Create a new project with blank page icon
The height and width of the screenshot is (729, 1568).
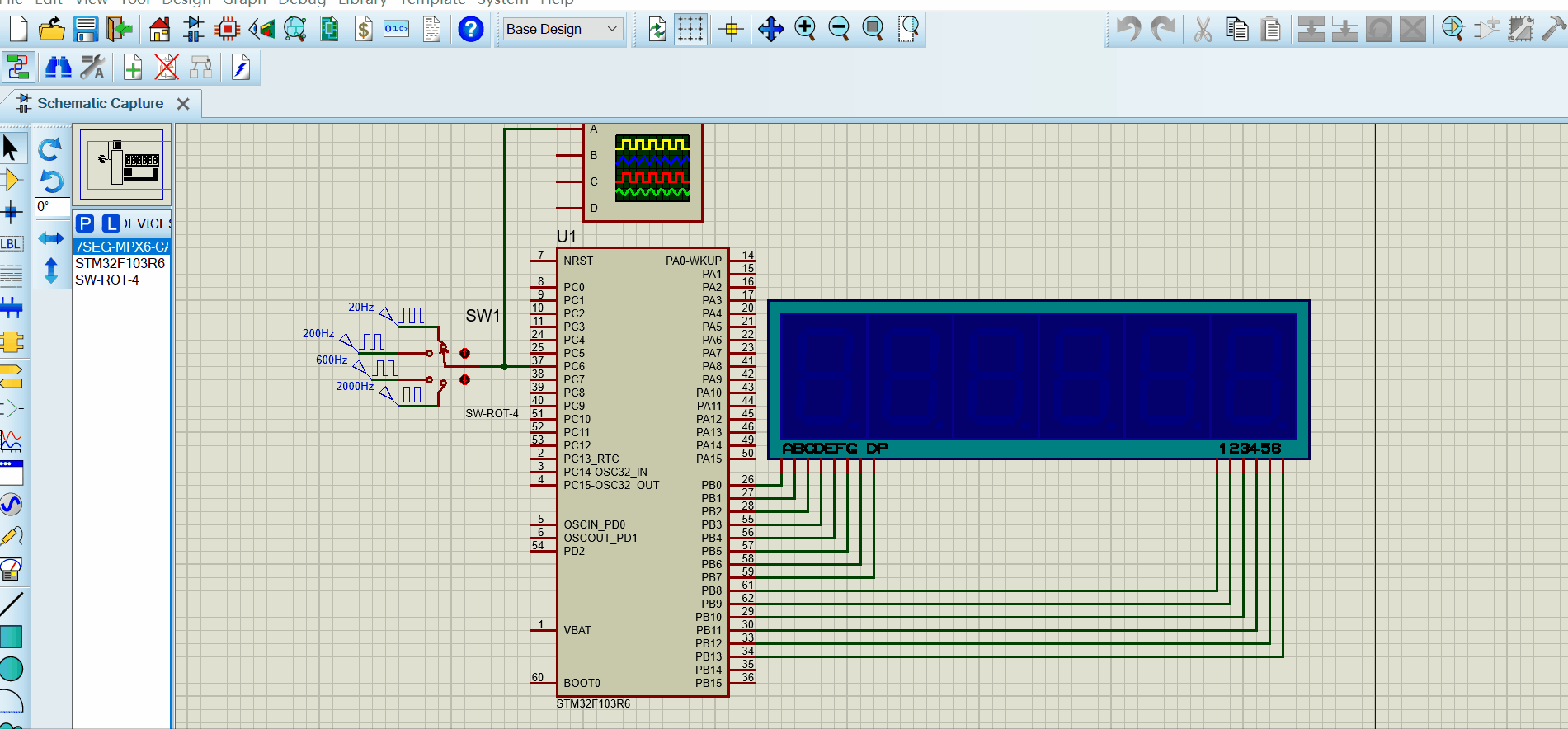click(18, 29)
